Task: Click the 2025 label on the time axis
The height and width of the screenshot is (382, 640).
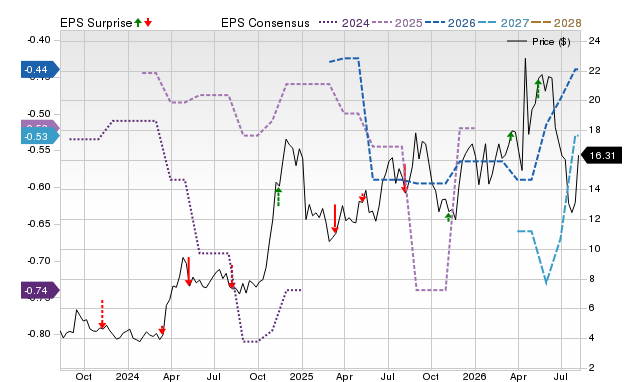Action: click(301, 376)
